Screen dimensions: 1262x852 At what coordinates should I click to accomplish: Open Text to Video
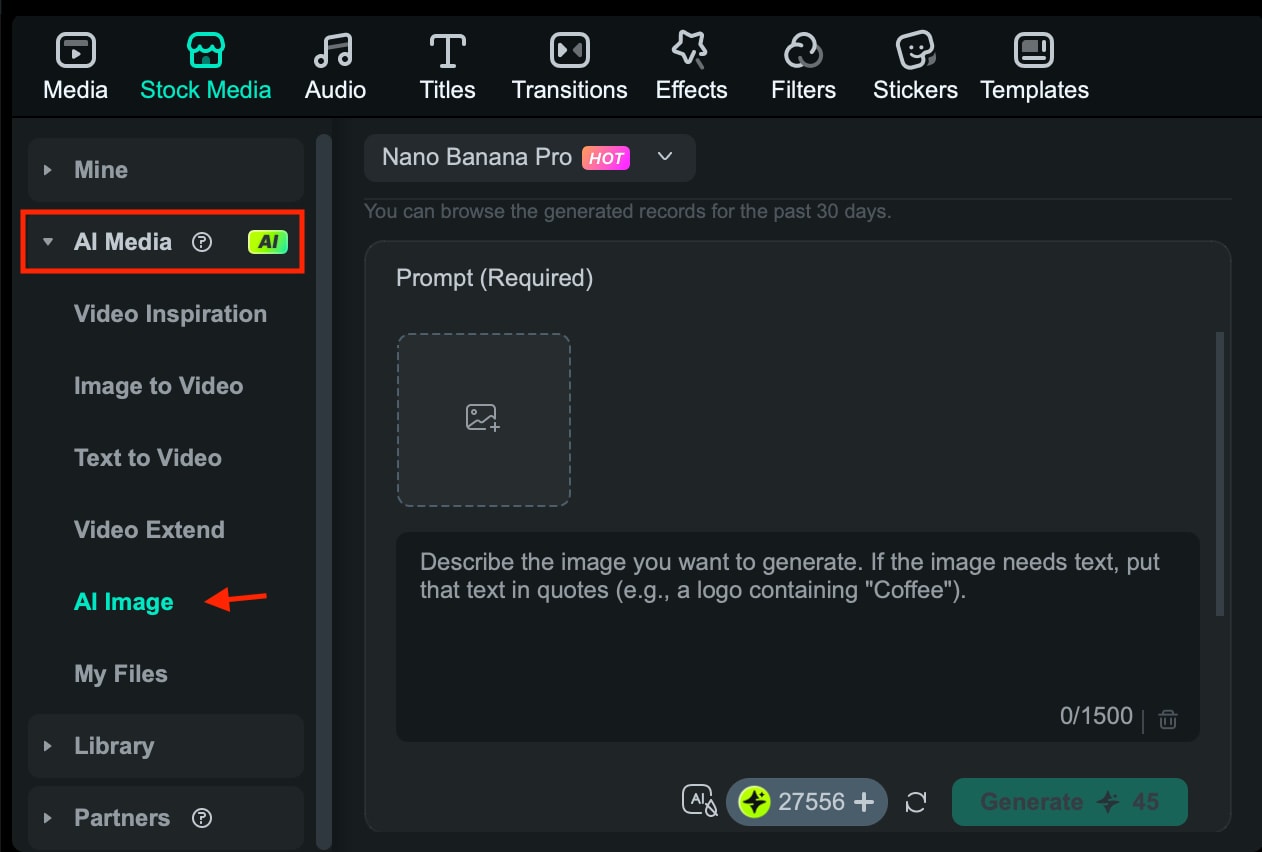tap(148, 457)
